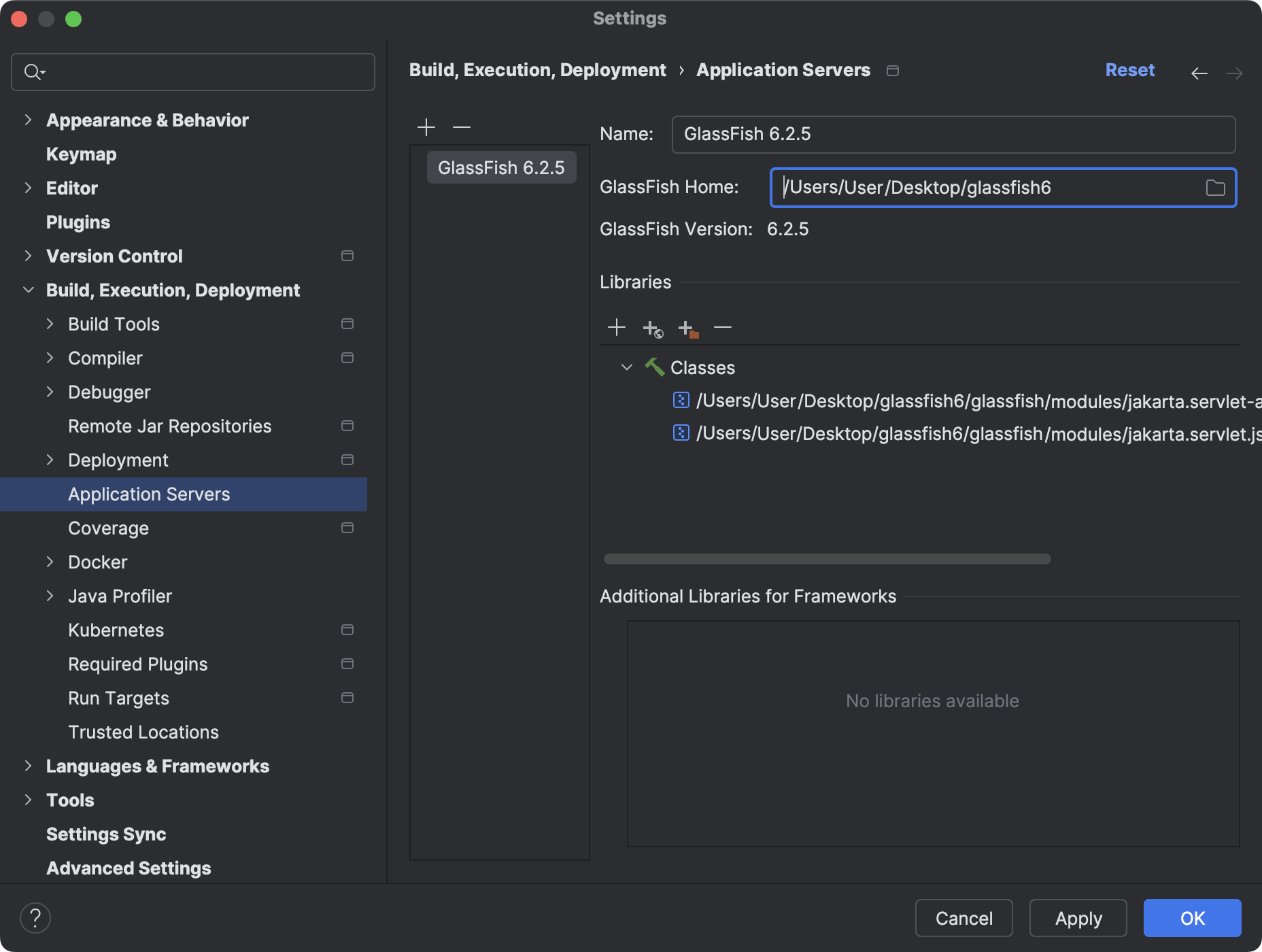Add library classes using the plus icon under Libraries
Viewport: 1262px width, 952px height.
coord(617,327)
